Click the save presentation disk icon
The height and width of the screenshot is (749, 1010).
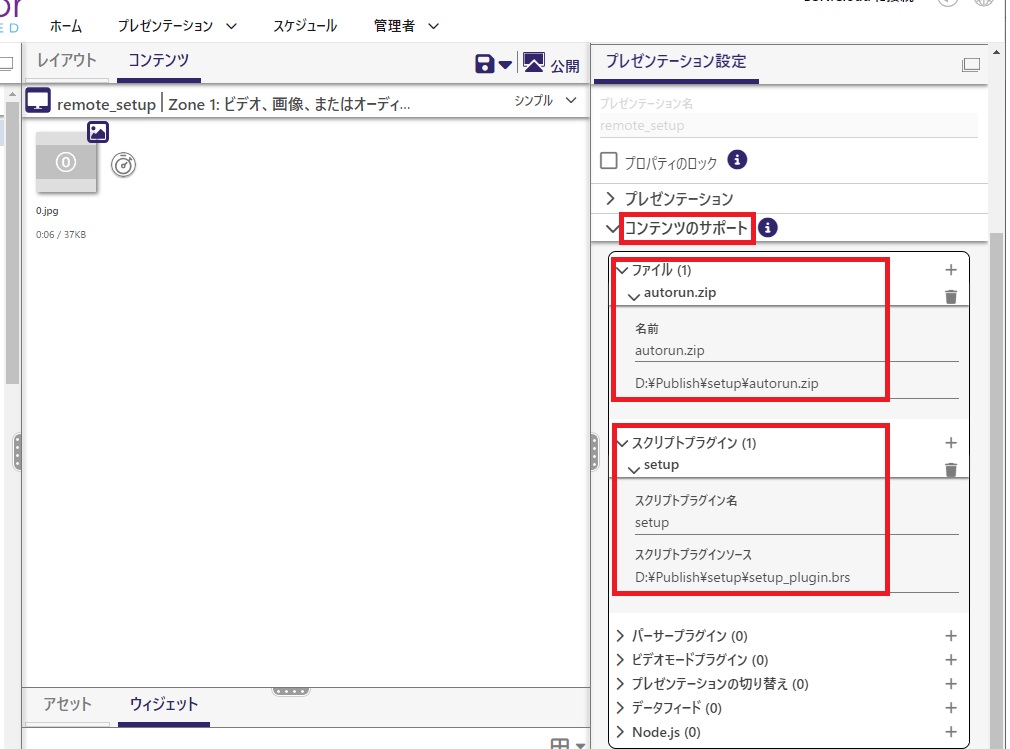pos(485,64)
